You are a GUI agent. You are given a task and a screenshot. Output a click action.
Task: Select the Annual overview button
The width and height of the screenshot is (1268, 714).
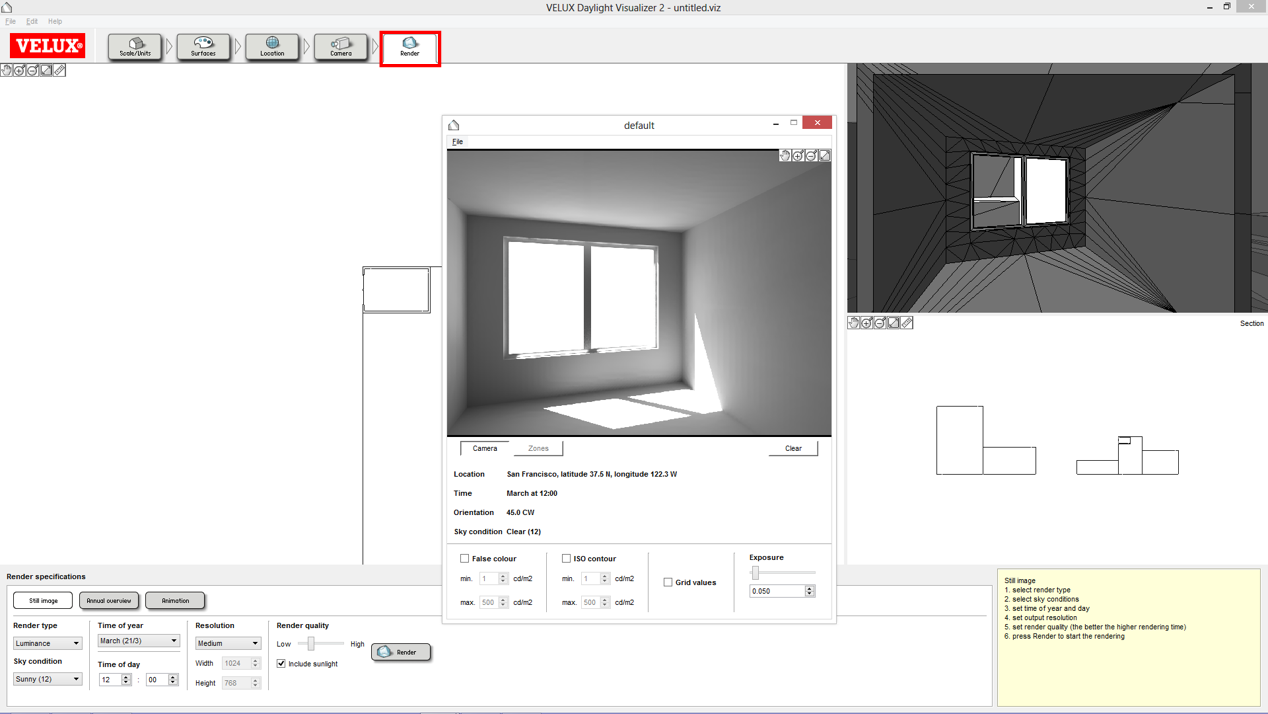tap(109, 601)
